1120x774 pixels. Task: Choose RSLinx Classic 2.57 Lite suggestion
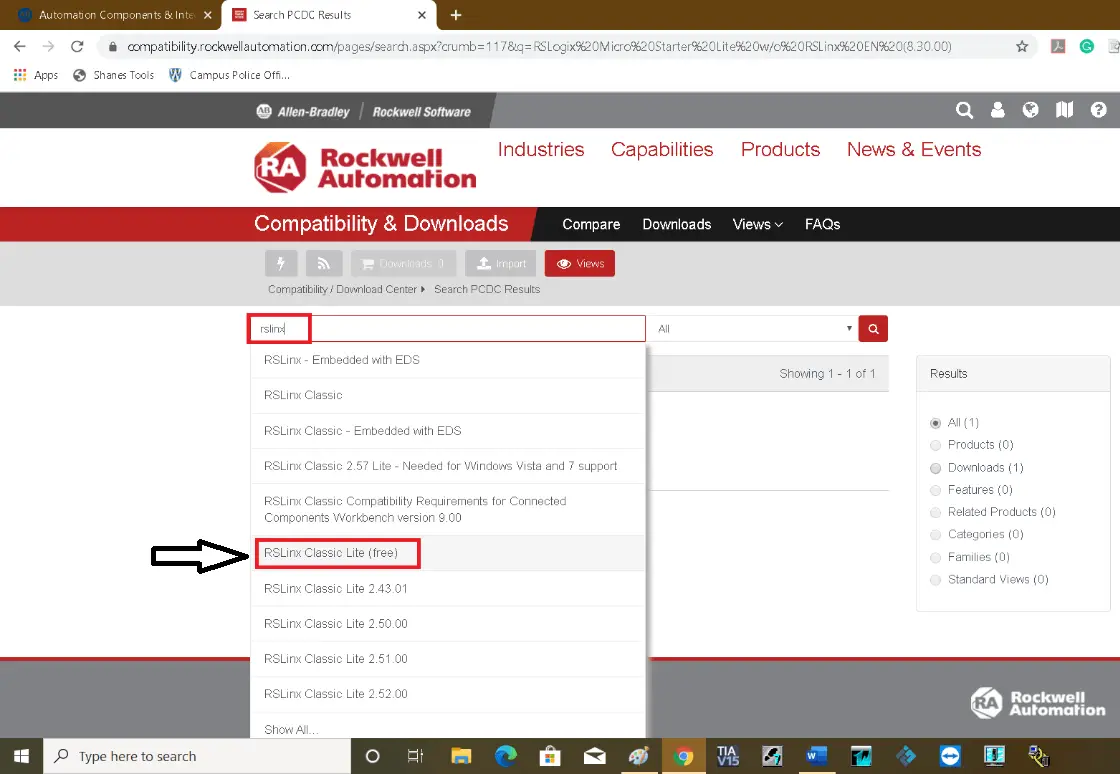pyautogui.click(x=448, y=466)
